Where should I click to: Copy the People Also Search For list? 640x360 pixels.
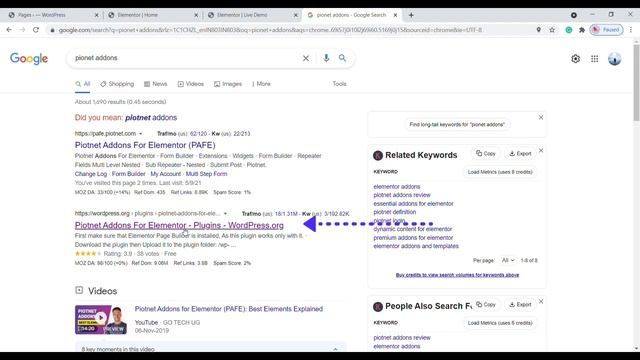coord(486,304)
